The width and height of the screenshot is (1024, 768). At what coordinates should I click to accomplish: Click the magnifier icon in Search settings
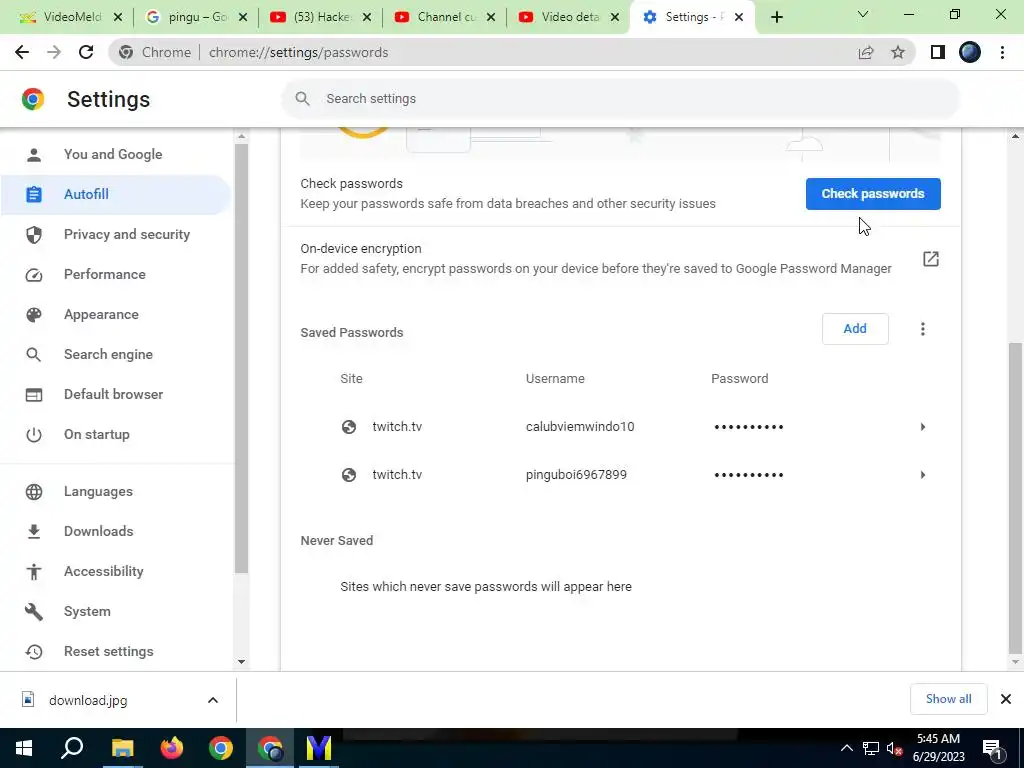(x=302, y=99)
